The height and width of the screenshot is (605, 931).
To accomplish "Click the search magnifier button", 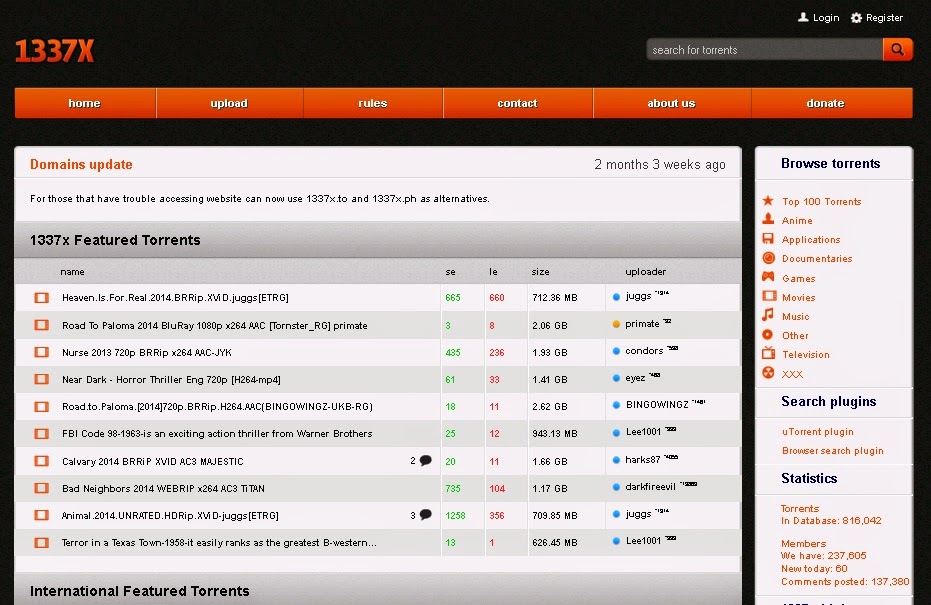I will 897,48.
